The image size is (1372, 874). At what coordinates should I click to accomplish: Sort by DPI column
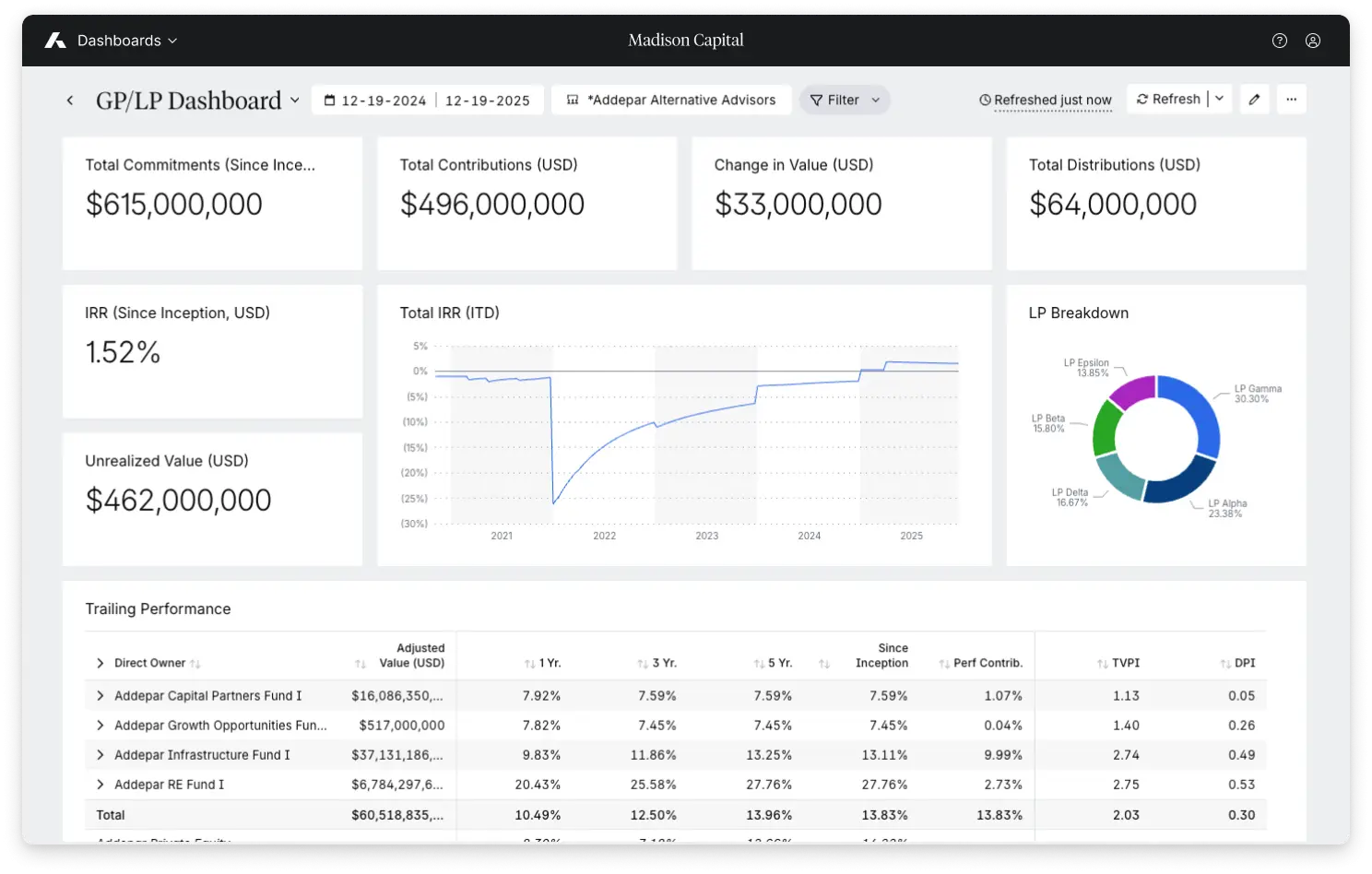point(1225,664)
